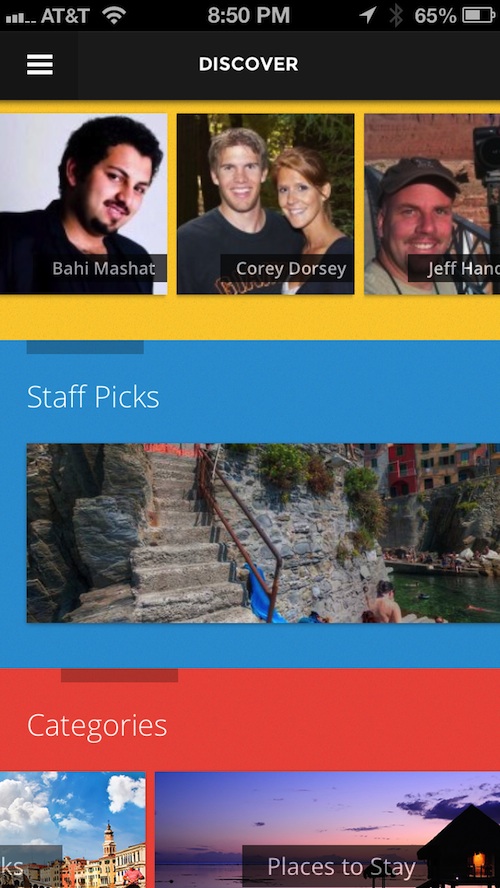Tap the battery indicator icon
Viewport: 500px width, 888px height.
pyautogui.click(x=478, y=15)
